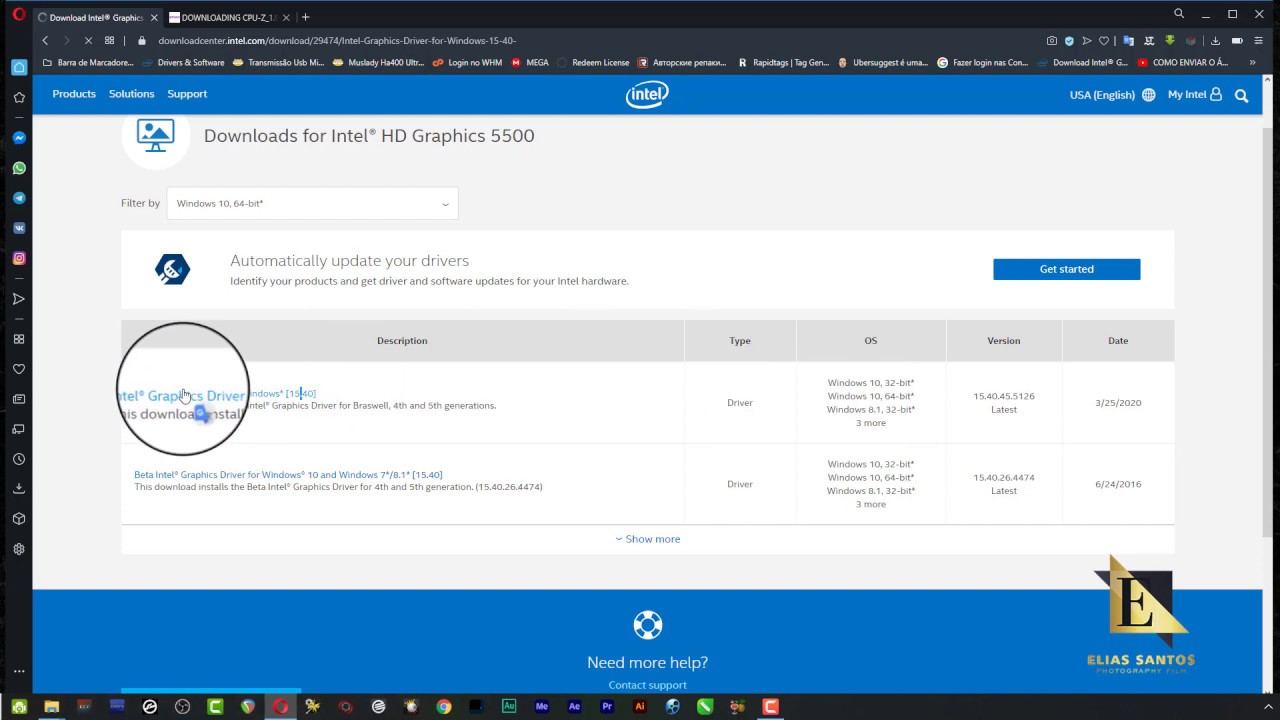Search tabs with magnifier in title bar
Image resolution: width=1280 pixels, height=720 pixels.
(1179, 14)
